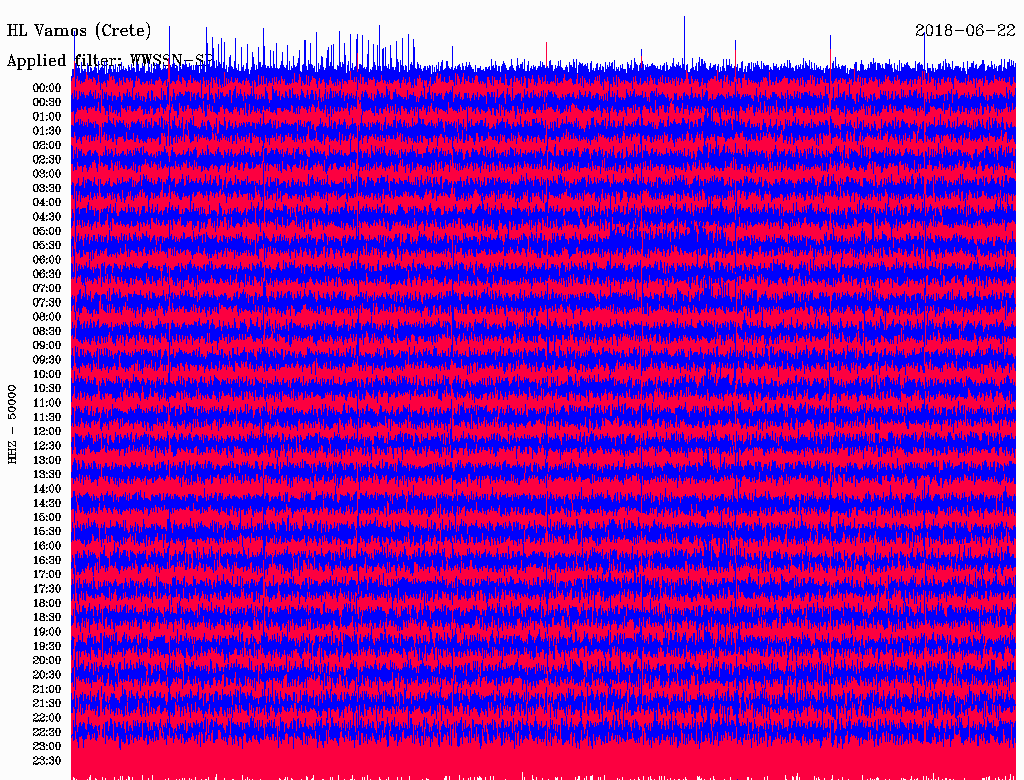
Task: Select the 13:00 time row label
Action: pos(46,461)
